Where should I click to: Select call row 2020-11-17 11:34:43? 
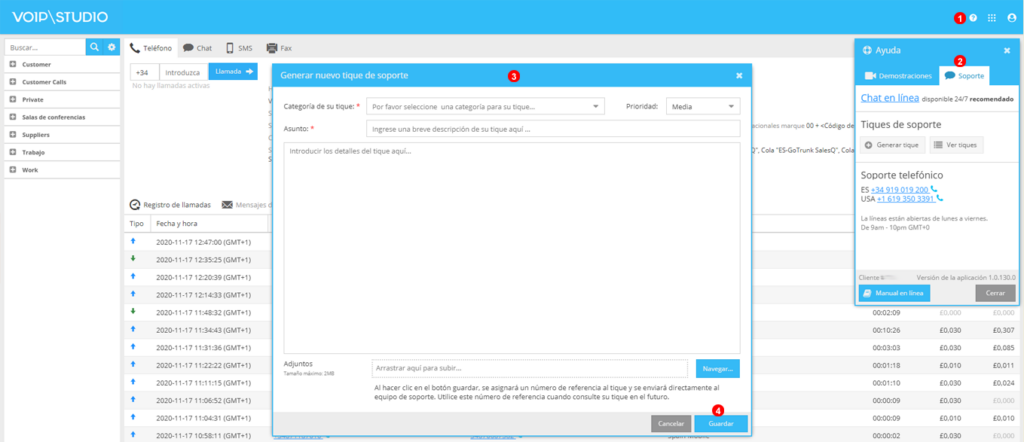(202, 330)
